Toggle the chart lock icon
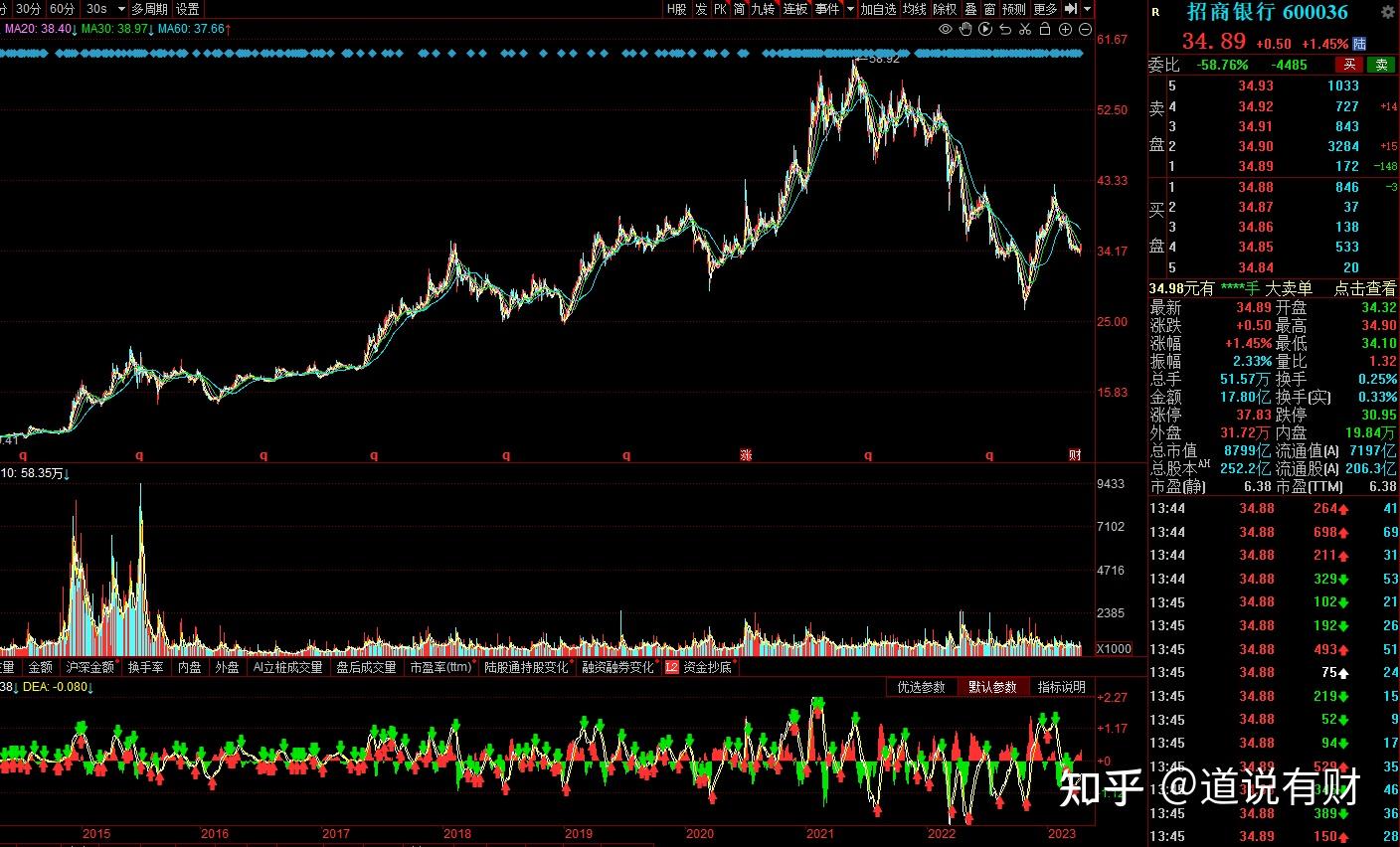This screenshot has width=1400, height=847. click(x=1045, y=29)
